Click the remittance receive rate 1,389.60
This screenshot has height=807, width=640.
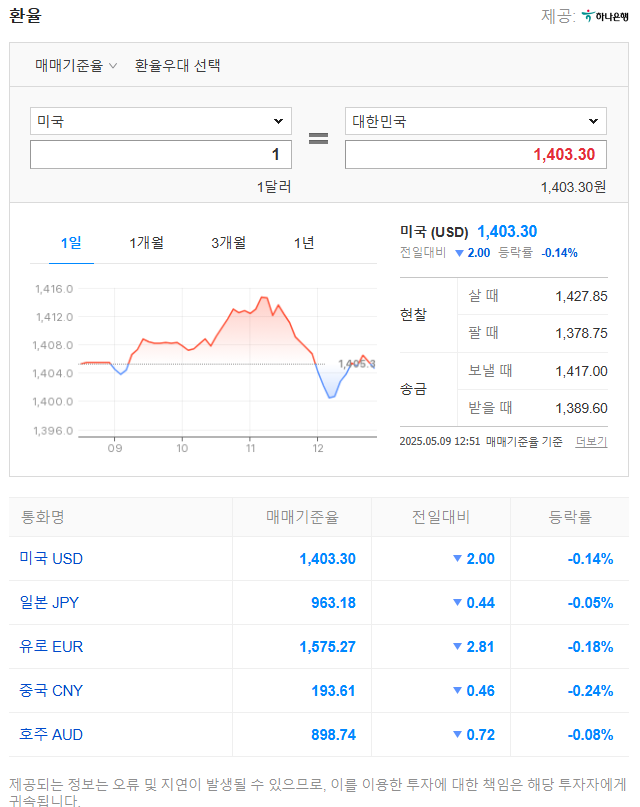(x=581, y=408)
